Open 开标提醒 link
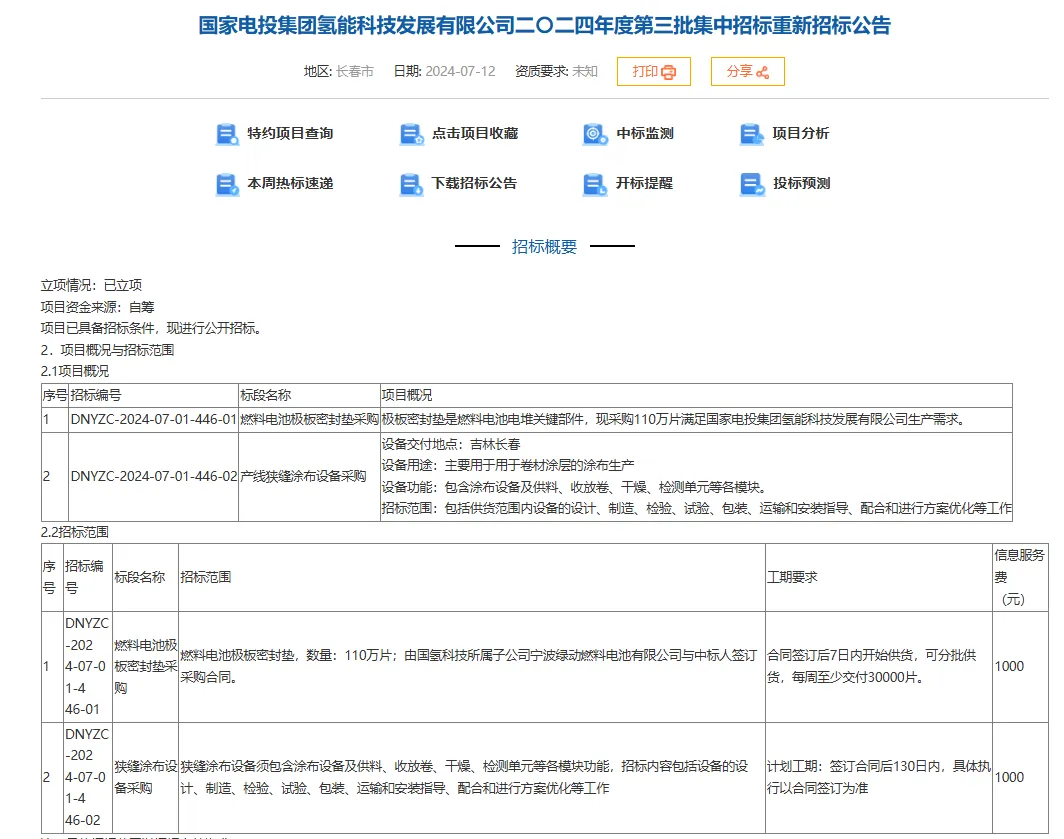 tap(645, 183)
